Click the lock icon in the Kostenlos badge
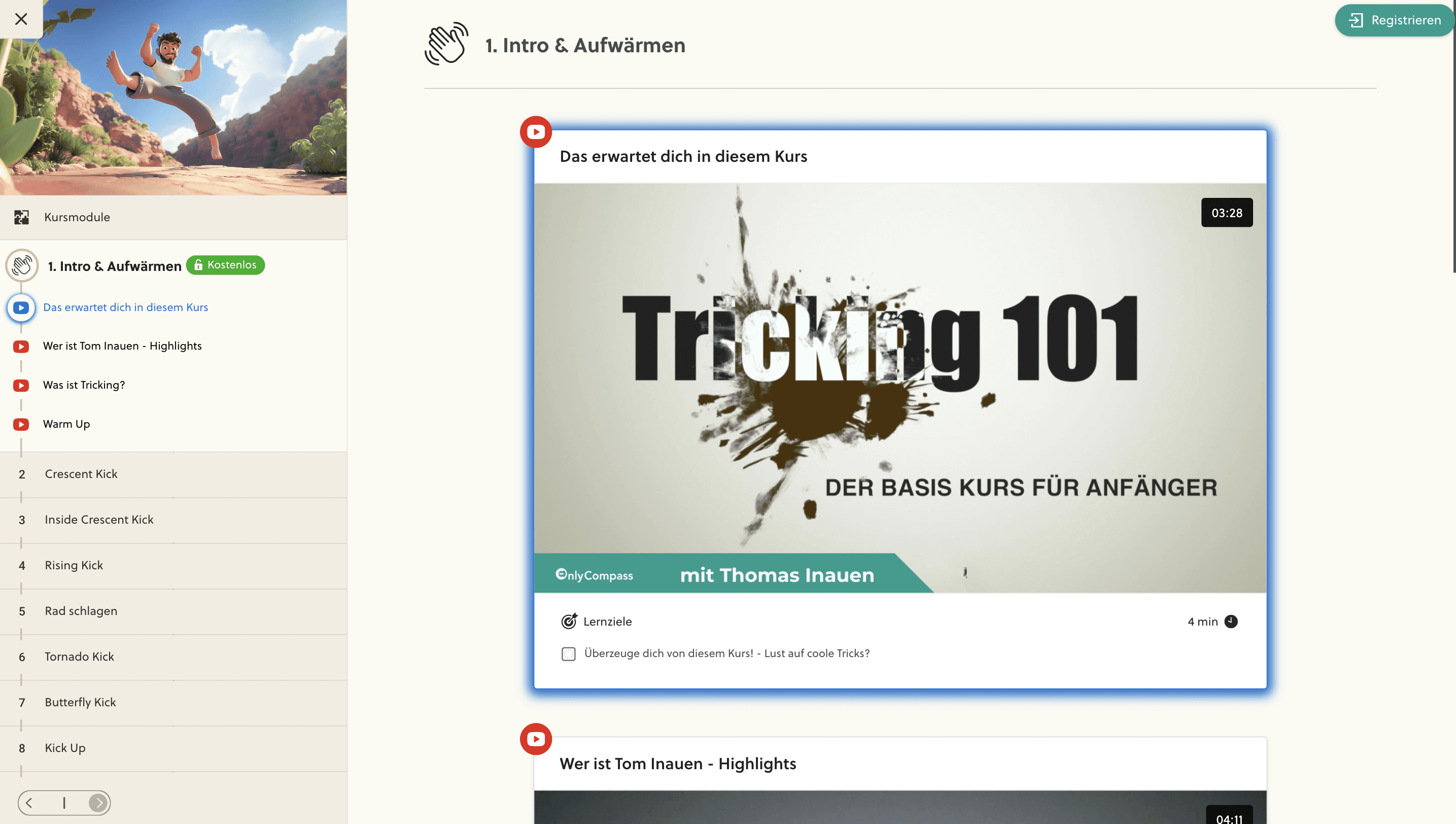 tap(198, 265)
